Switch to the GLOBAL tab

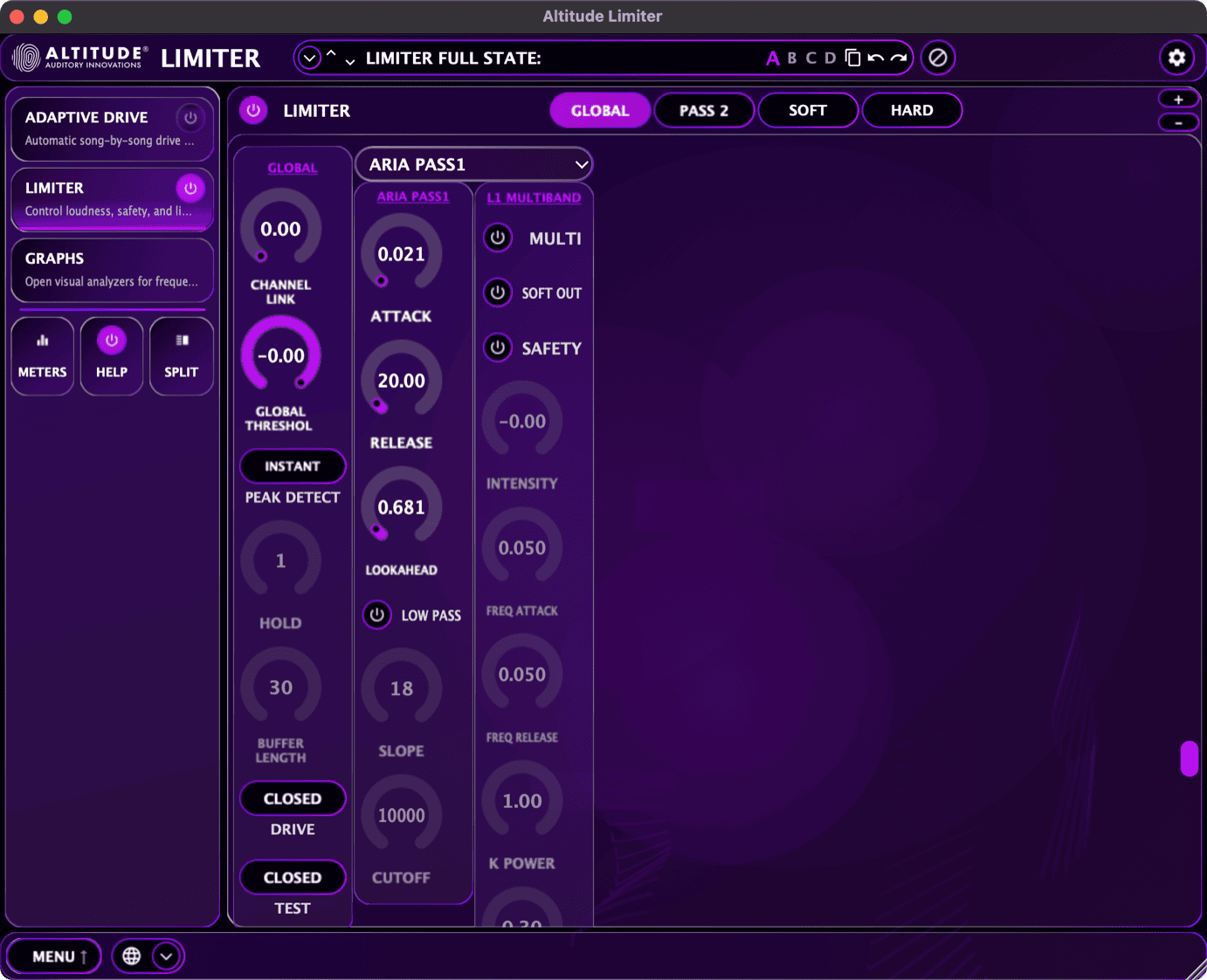600,111
